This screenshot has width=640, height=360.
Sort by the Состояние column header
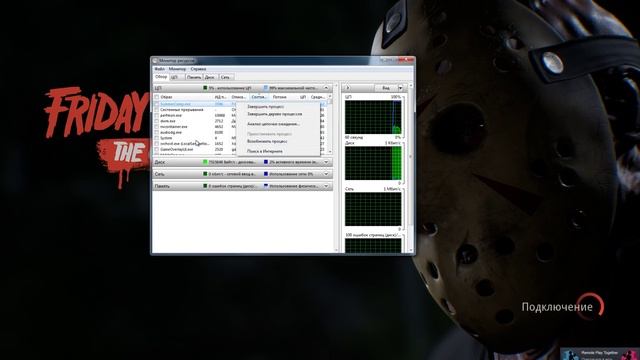click(259, 97)
